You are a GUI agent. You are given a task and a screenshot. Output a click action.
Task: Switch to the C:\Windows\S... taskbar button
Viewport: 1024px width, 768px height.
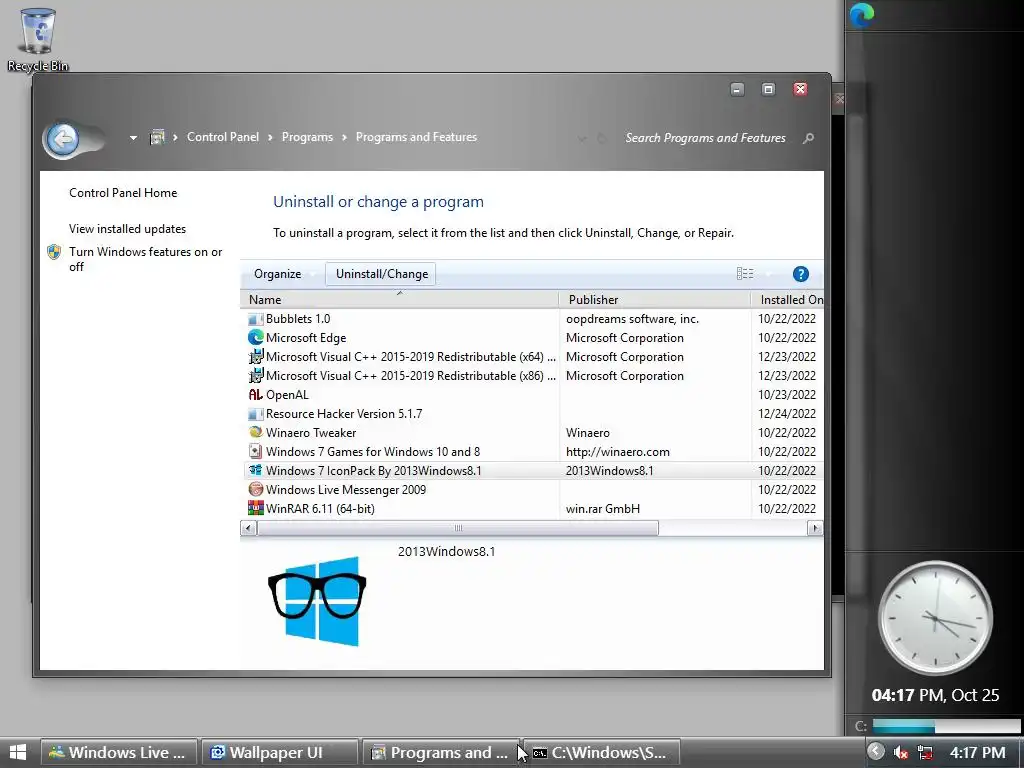point(601,752)
